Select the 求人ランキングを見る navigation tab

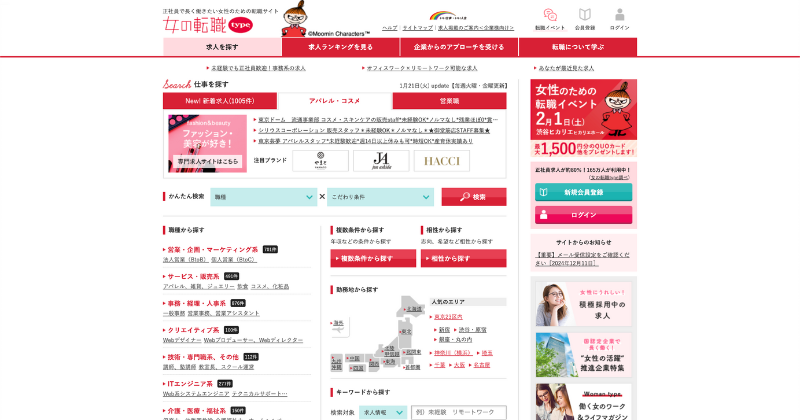click(x=340, y=47)
